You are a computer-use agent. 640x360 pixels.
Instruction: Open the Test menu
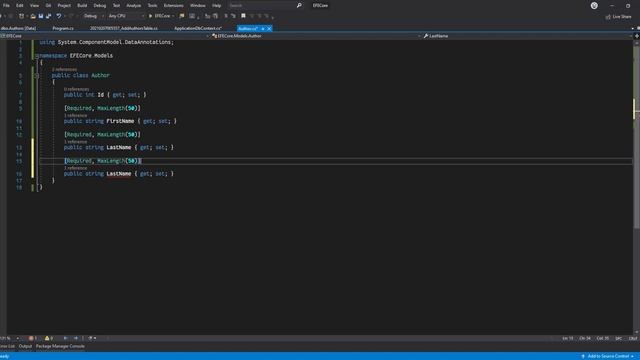[x=116, y=6]
